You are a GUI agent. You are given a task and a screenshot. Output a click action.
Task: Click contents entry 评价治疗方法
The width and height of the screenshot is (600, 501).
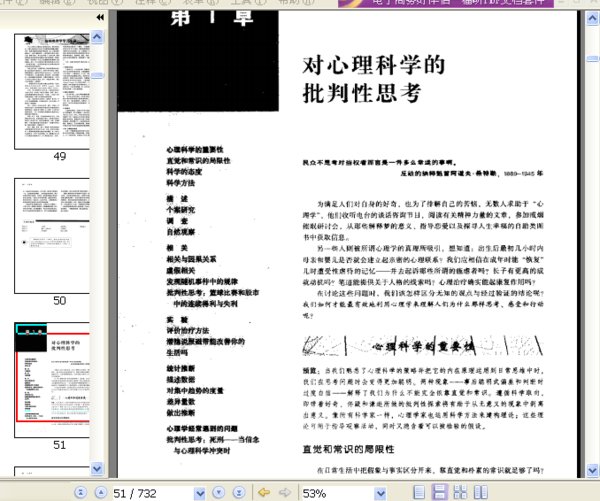click(x=188, y=330)
